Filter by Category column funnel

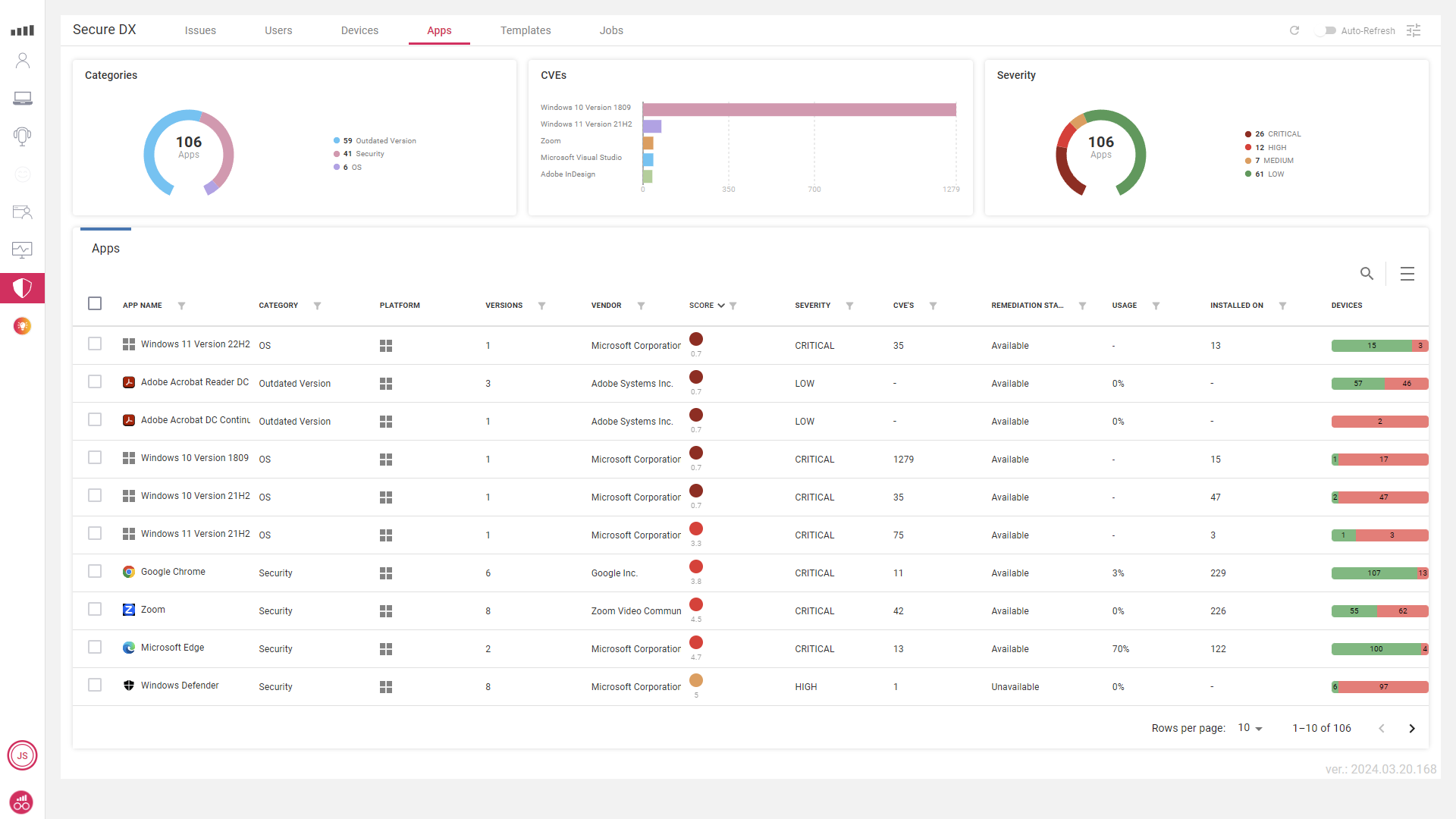click(317, 306)
